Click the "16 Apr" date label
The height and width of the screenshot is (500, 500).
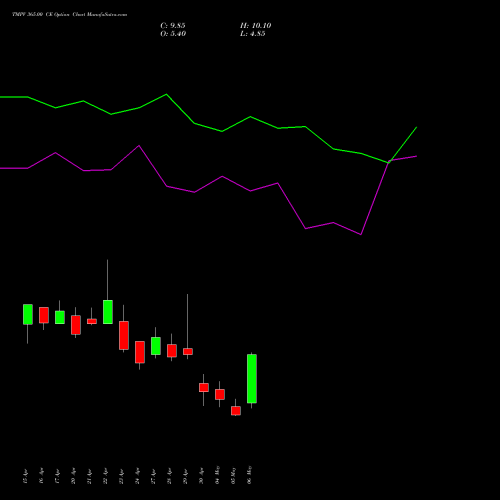[x=41, y=476]
